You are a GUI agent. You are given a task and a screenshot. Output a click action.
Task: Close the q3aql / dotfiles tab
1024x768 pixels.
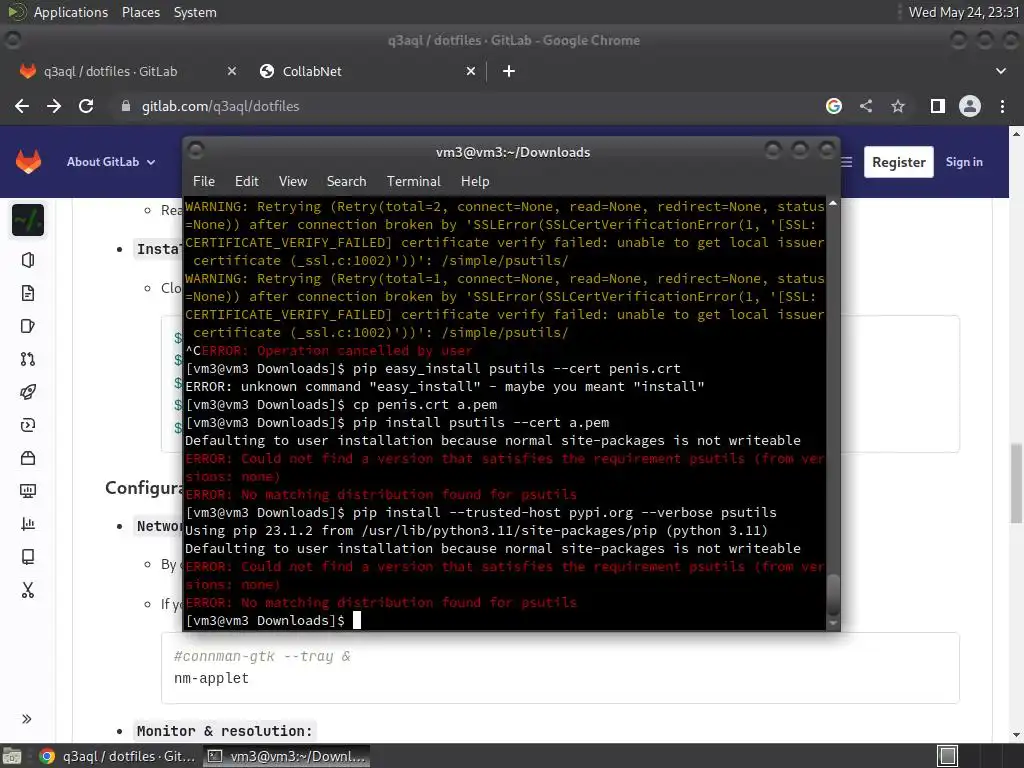232,71
